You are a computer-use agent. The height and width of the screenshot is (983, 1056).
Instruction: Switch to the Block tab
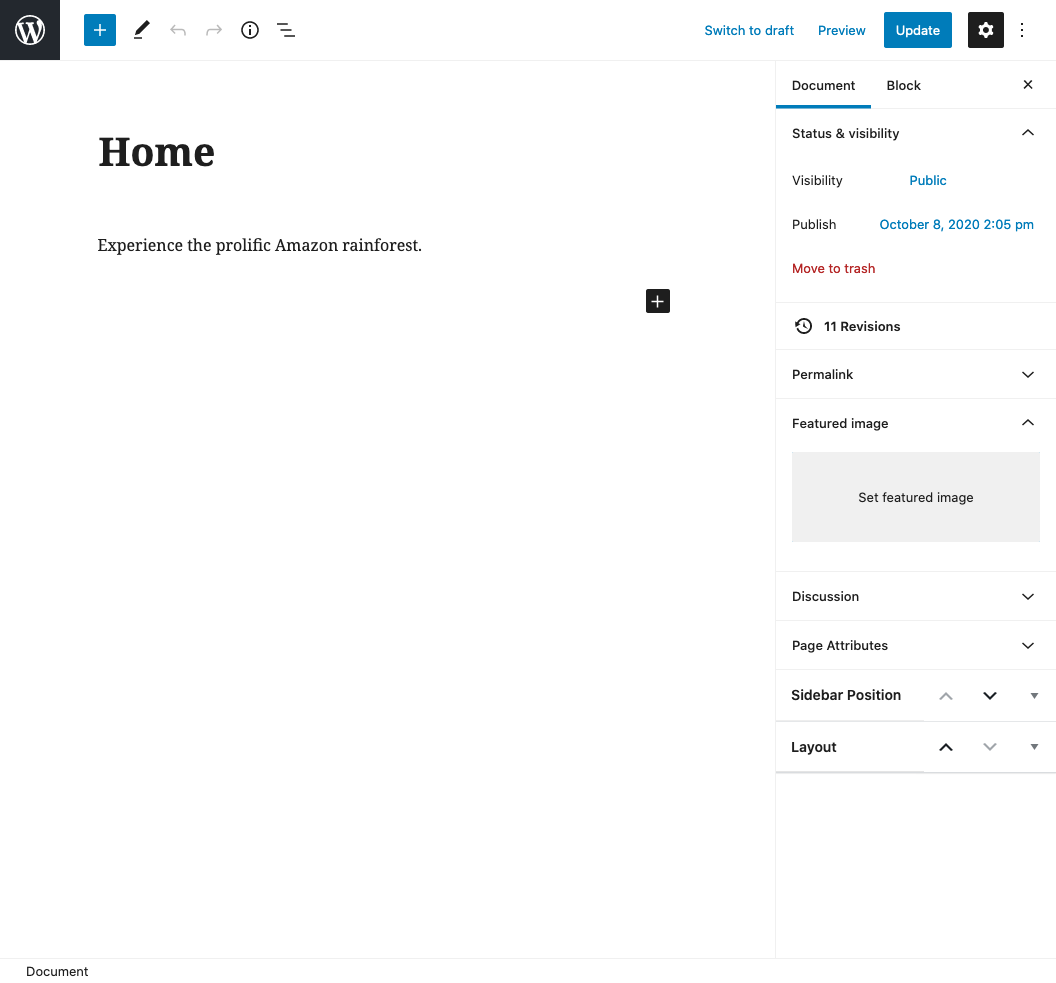coord(903,85)
